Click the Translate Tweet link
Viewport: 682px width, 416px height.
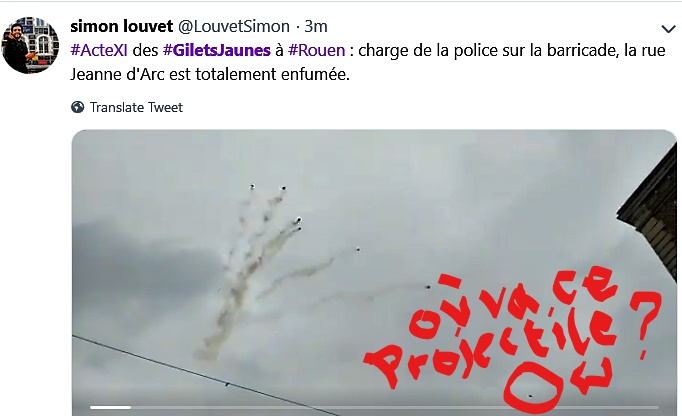point(136,107)
